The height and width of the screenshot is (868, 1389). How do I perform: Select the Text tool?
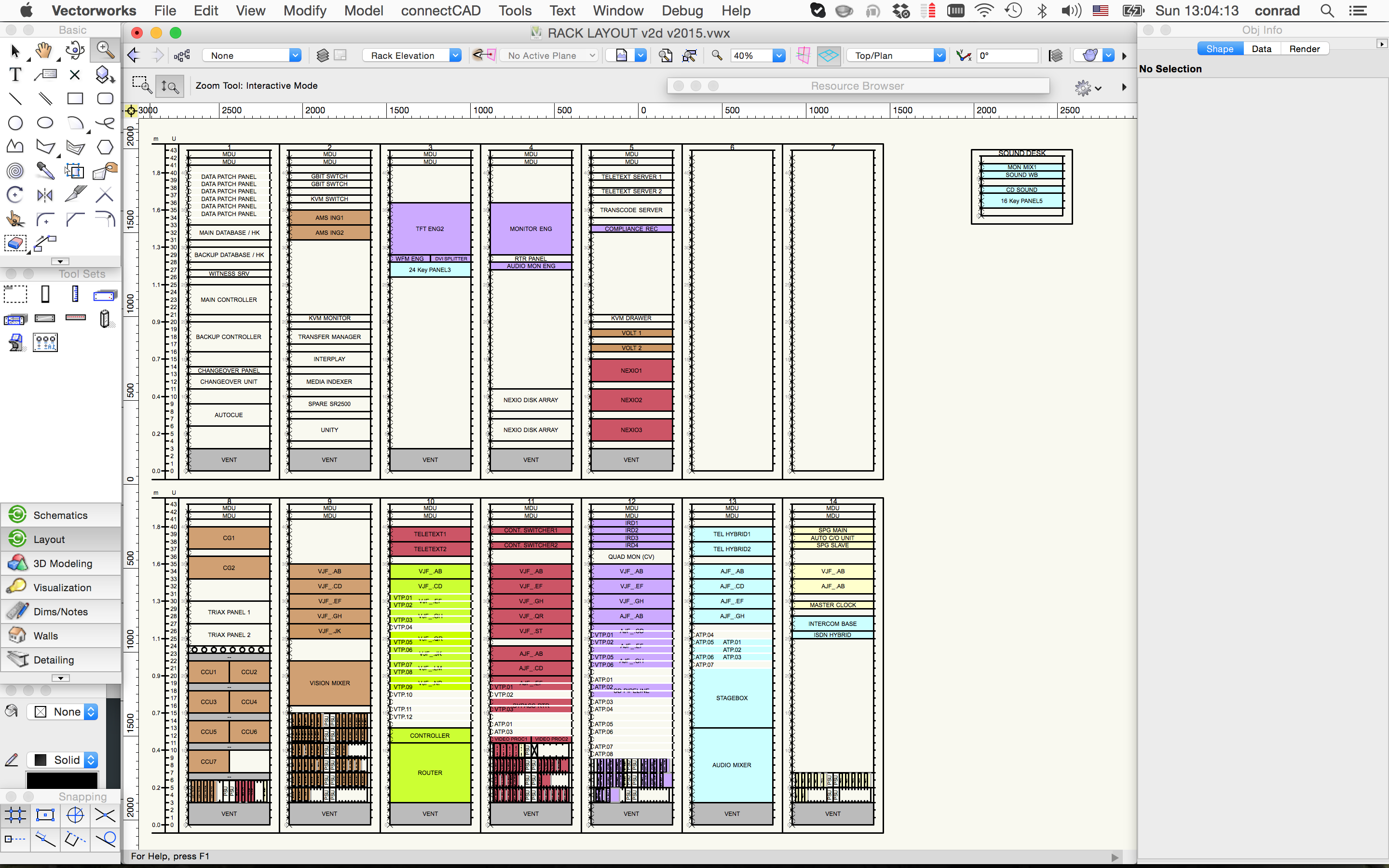point(15,75)
